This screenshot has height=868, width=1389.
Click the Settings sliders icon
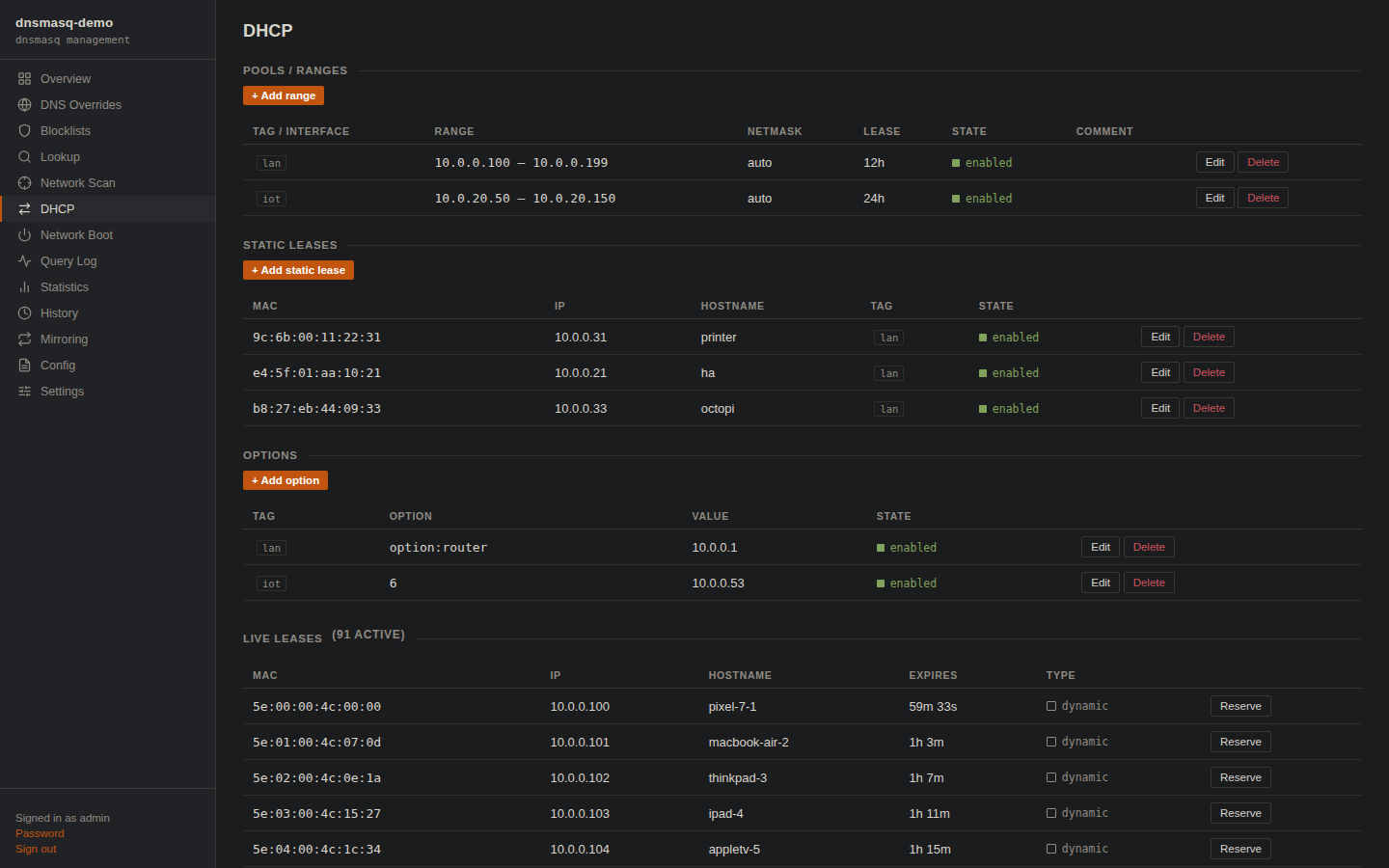[x=24, y=392]
